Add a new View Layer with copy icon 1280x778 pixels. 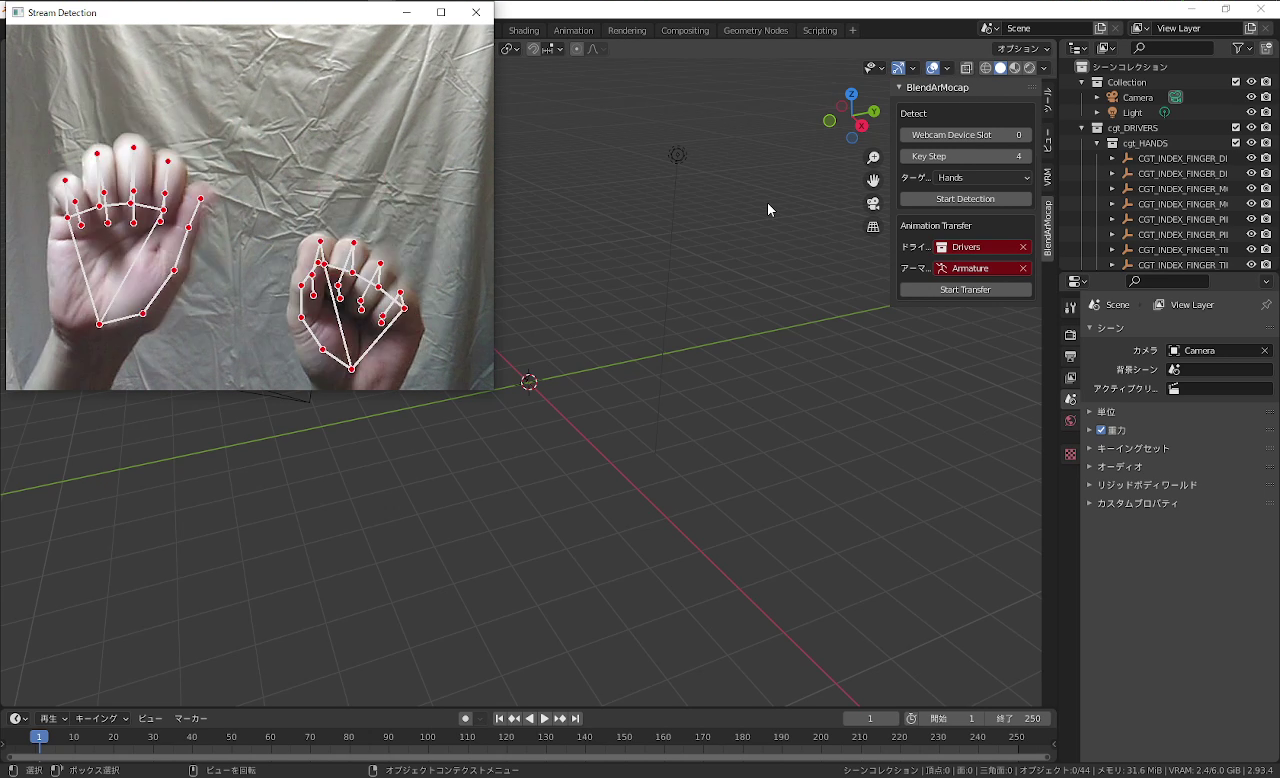coord(1250,29)
